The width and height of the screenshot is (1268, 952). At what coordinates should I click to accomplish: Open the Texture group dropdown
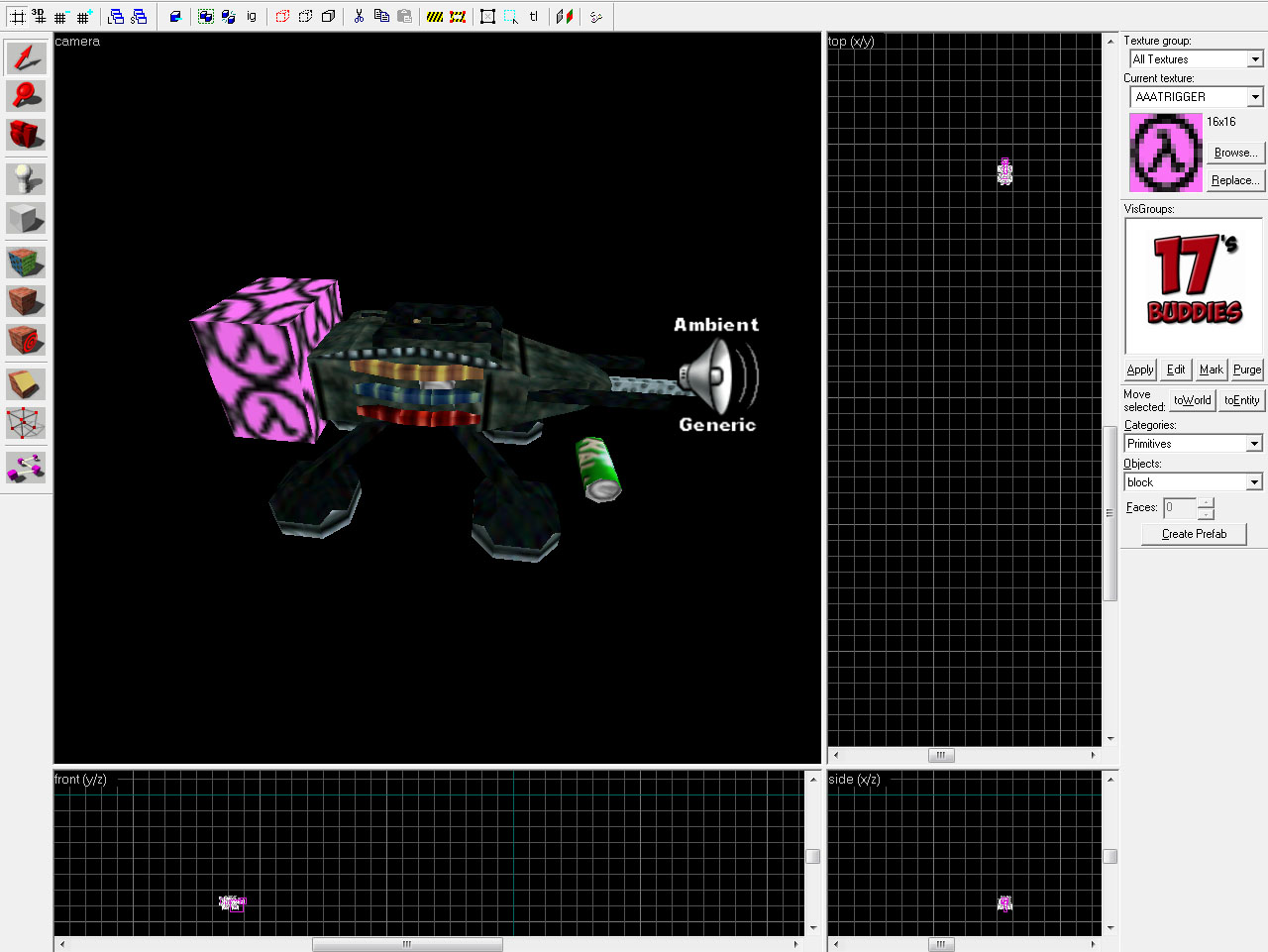click(1255, 59)
